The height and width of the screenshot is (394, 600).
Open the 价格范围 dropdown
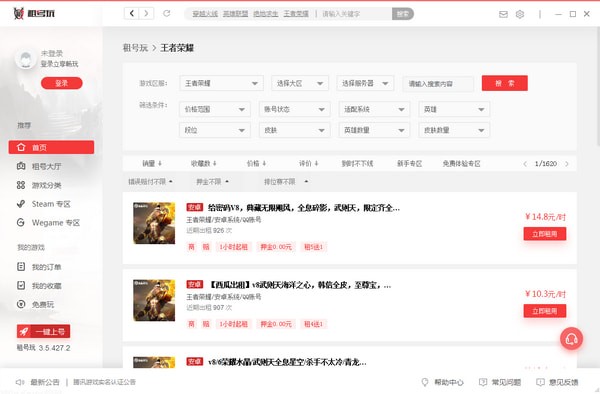pyautogui.click(x=215, y=109)
